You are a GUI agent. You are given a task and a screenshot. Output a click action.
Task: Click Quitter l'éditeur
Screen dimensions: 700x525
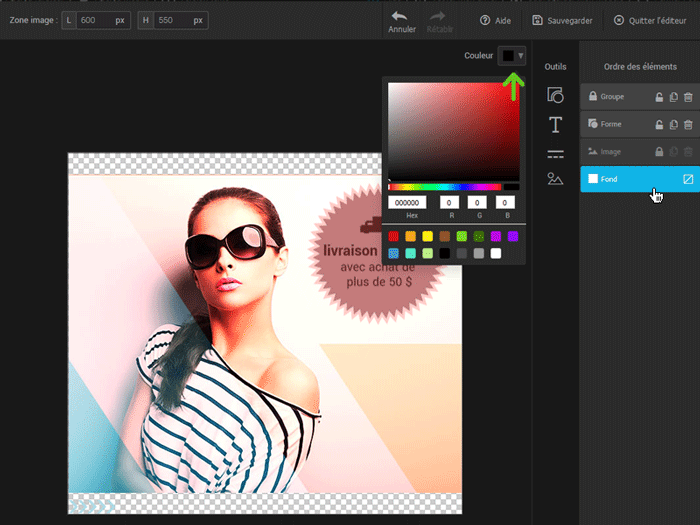652,20
